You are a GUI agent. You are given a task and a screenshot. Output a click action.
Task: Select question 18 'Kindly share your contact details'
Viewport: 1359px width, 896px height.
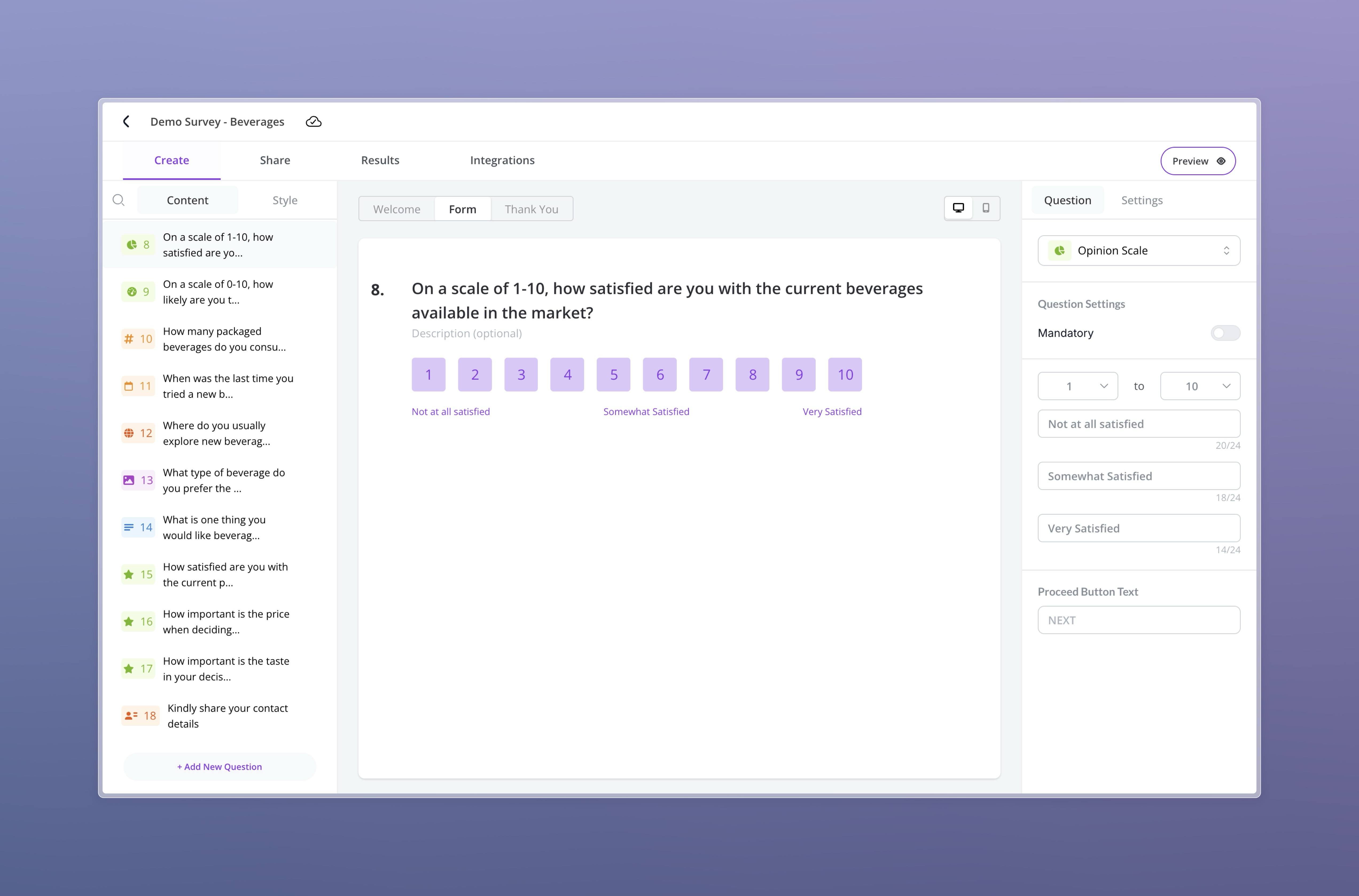(220, 716)
